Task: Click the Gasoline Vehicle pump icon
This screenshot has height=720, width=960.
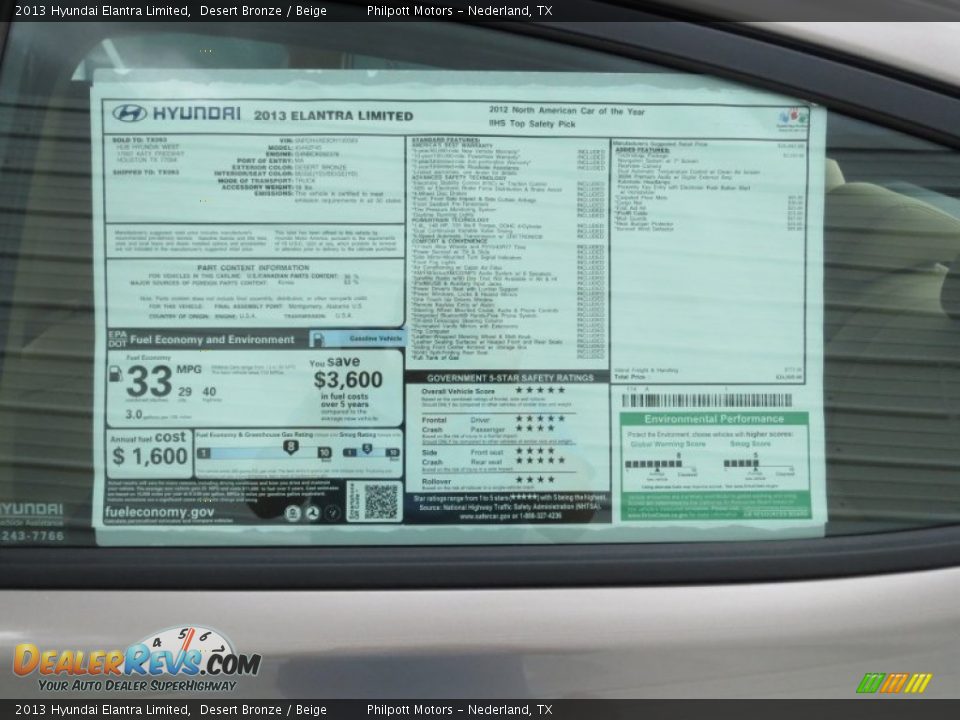Action: click(x=320, y=339)
